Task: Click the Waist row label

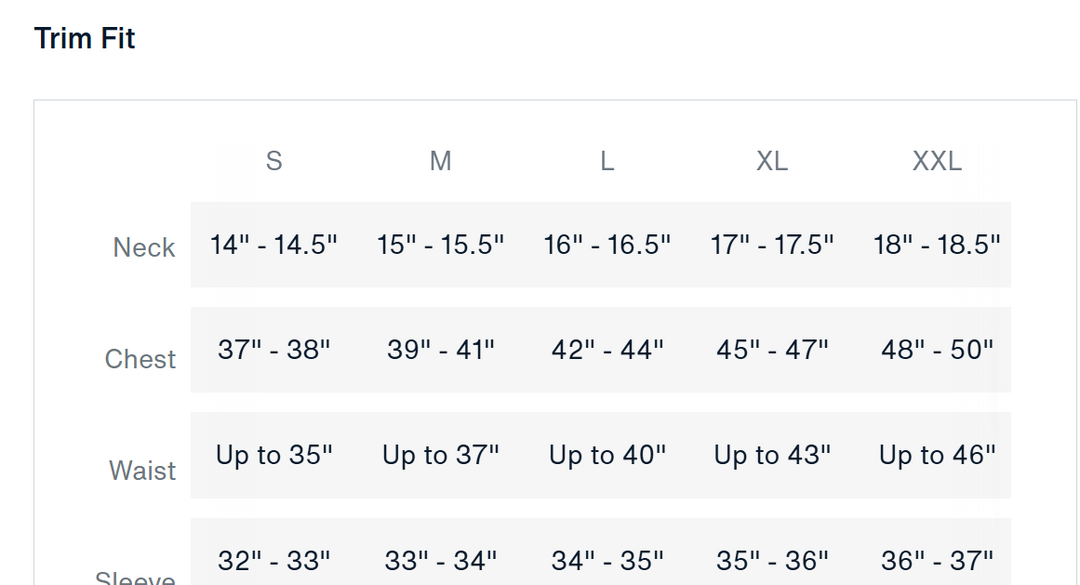Action: click(x=142, y=470)
